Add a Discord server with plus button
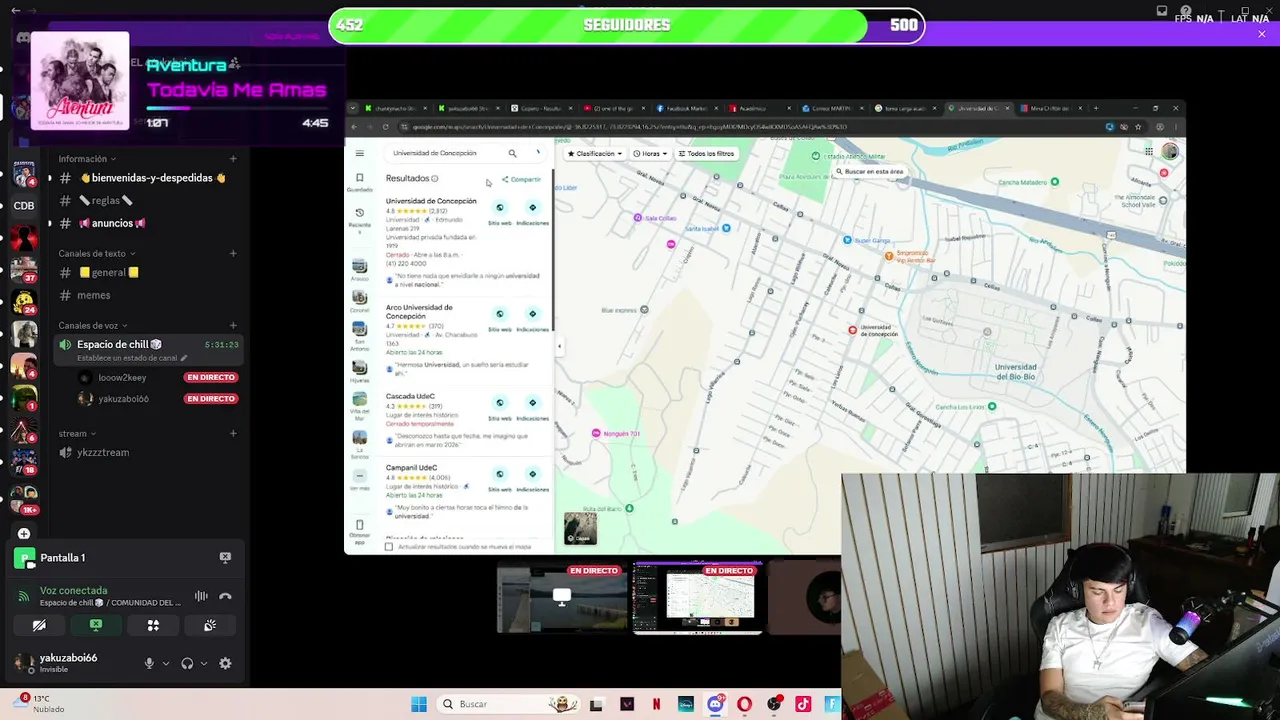Image resolution: width=1280 pixels, height=720 pixels. 24,534
